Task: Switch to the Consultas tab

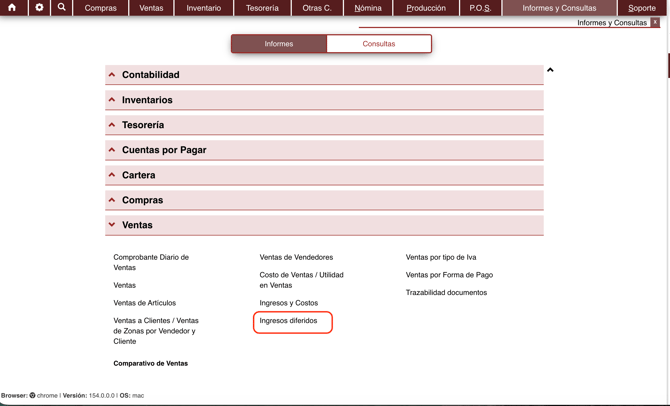Action: click(x=379, y=44)
